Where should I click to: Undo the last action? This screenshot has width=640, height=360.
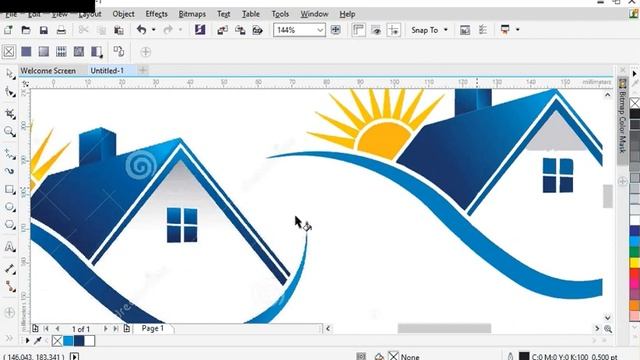(142, 30)
